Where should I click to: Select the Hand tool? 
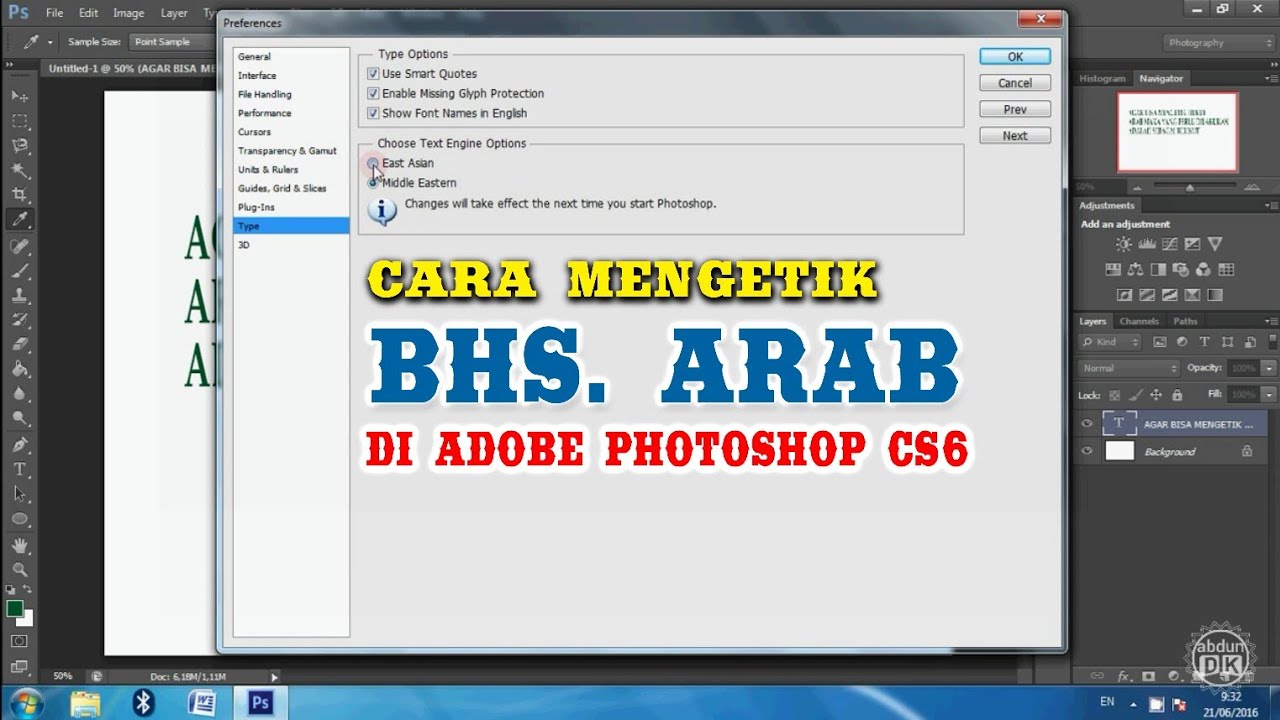point(19,546)
